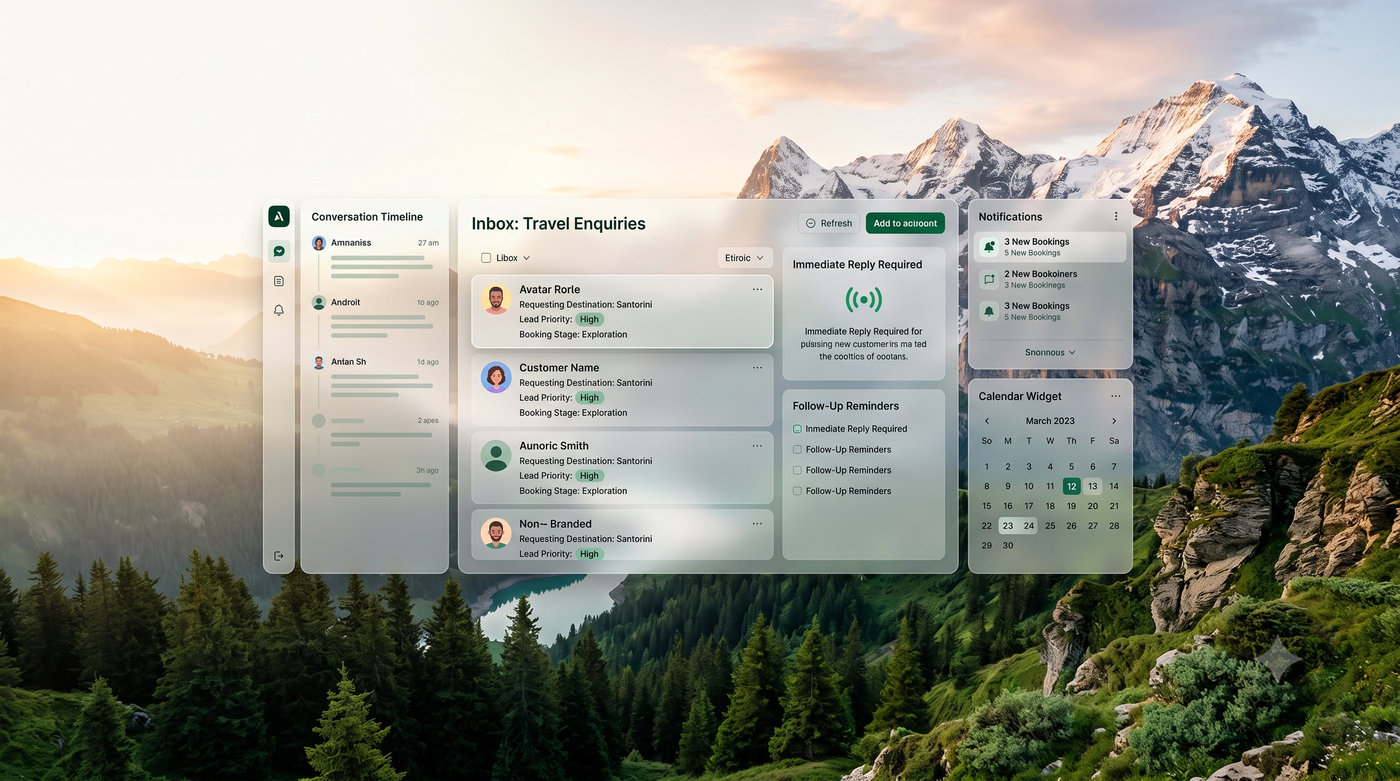
Task: Open the 2 New Bookoiners notification
Action: (x=1050, y=279)
